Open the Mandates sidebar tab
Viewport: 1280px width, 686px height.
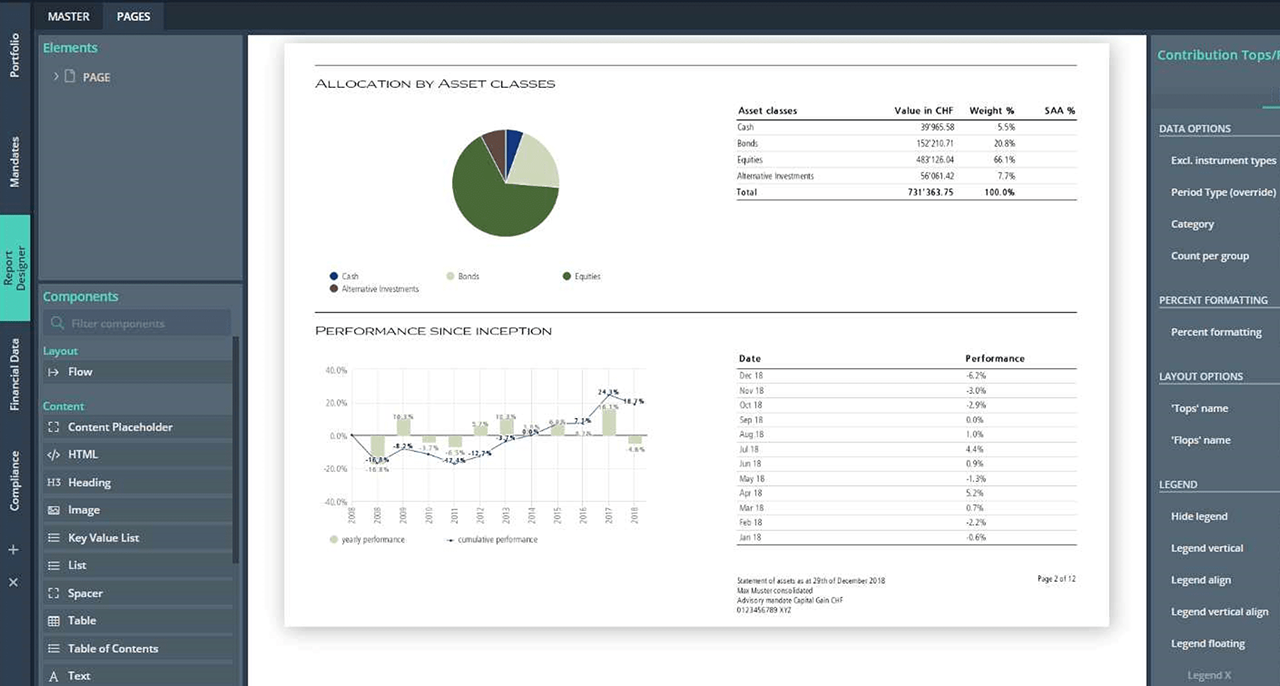point(14,162)
